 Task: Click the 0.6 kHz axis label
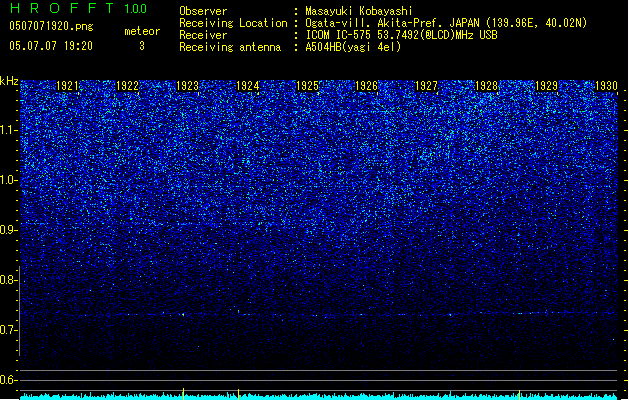(8, 380)
